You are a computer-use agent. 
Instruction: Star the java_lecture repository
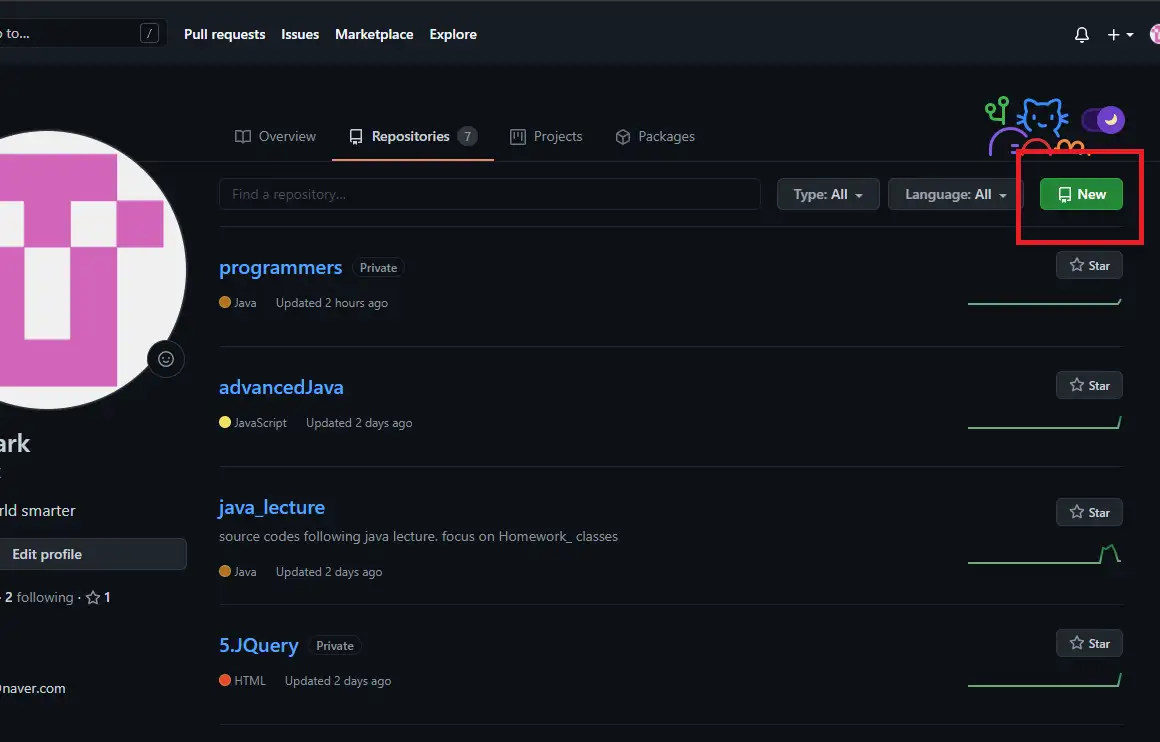(x=1089, y=513)
